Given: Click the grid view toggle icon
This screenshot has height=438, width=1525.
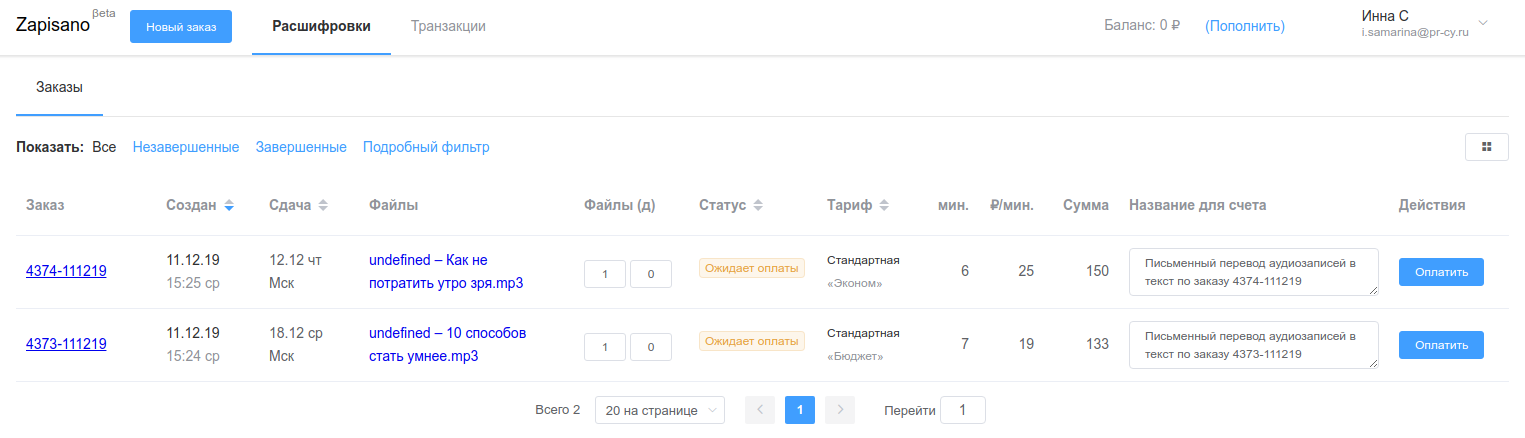Looking at the screenshot, I should tap(1486, 147).
